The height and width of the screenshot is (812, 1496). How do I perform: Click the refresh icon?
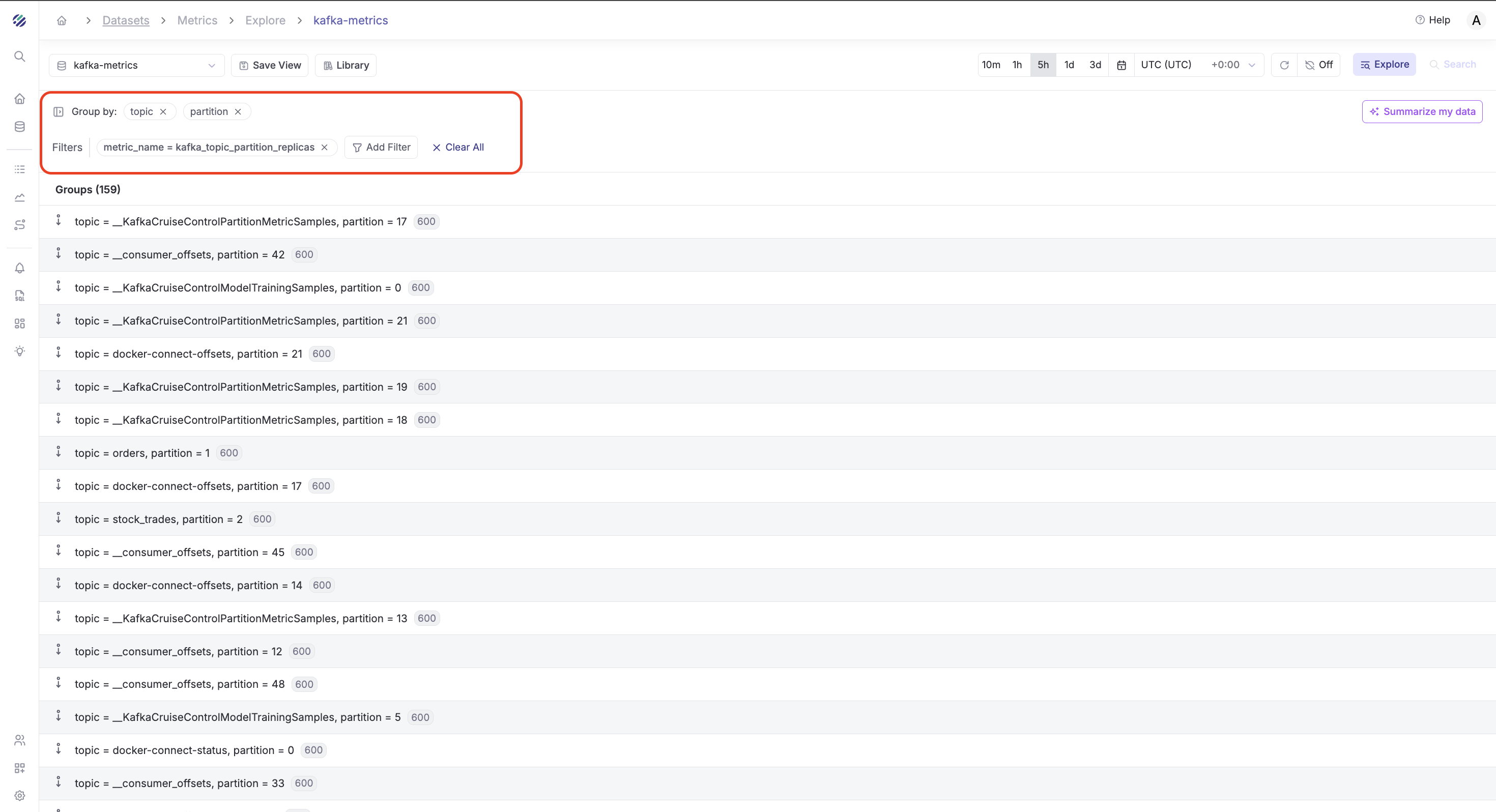coord(1284,65)
